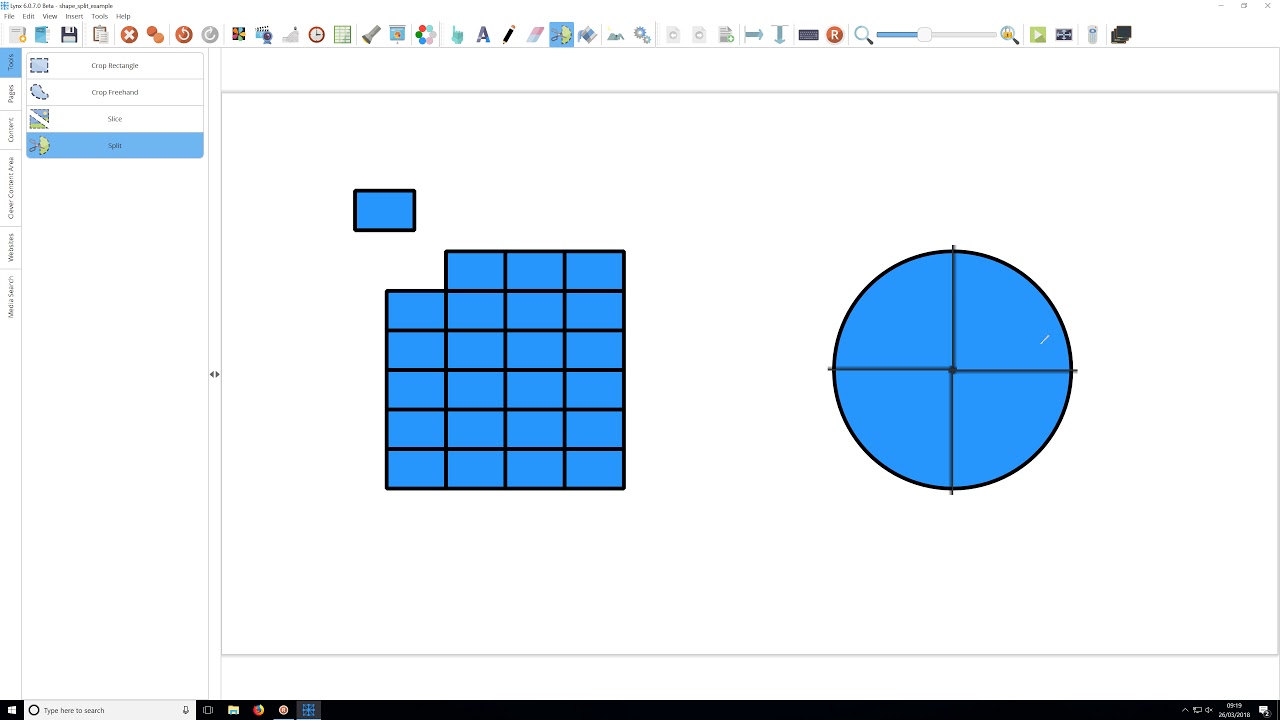1280x720 pixels.
Task: Click the magnifier zoom lock icon
Action: point(1009,35)
